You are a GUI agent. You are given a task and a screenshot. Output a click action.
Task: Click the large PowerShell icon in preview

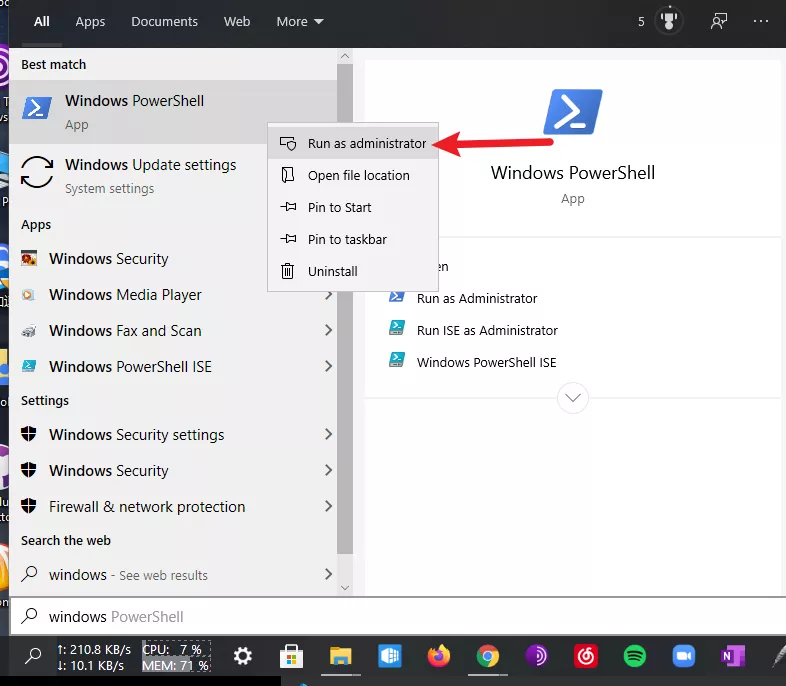point(572,112)
